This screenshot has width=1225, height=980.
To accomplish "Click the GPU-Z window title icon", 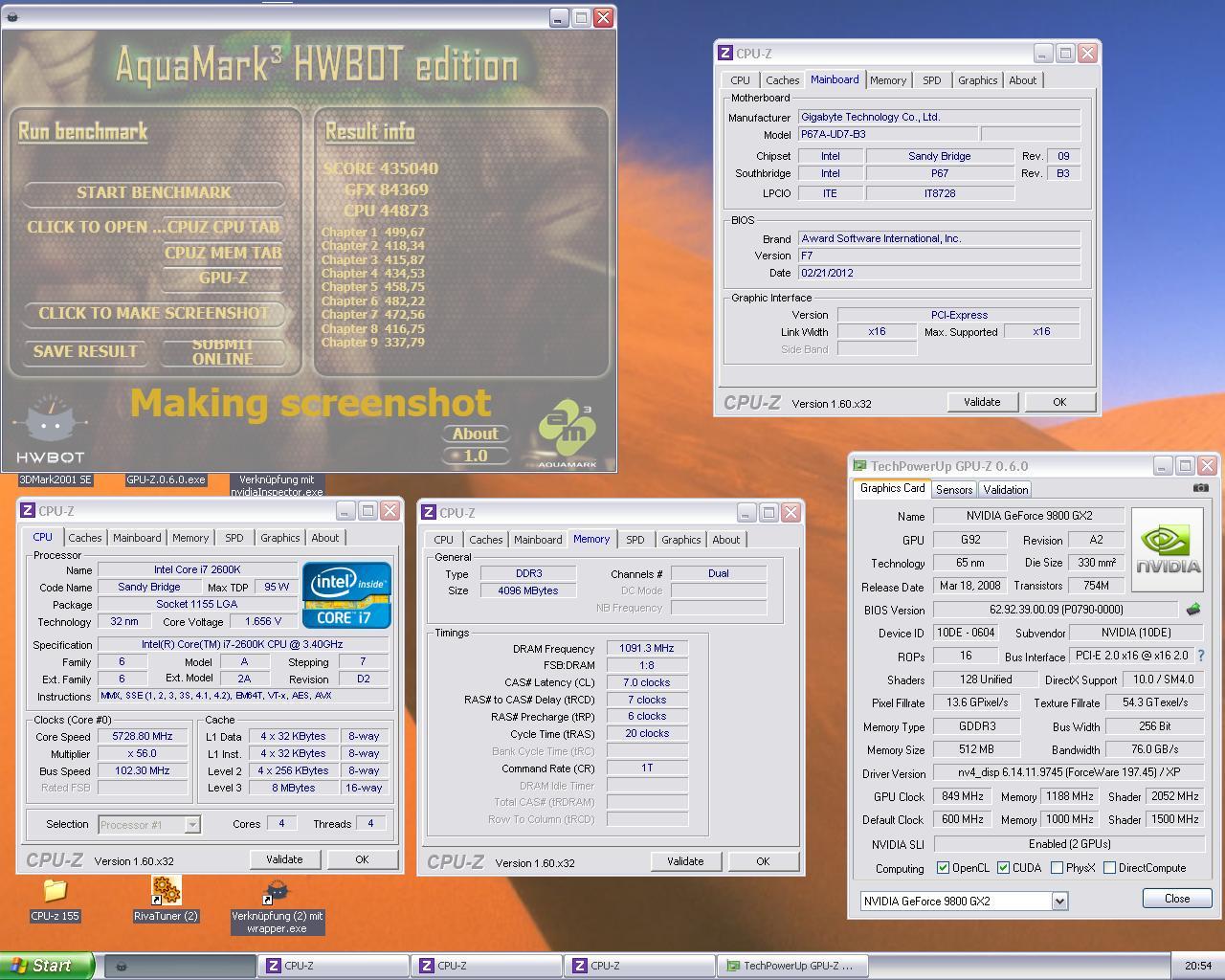I will click(859, 466).
